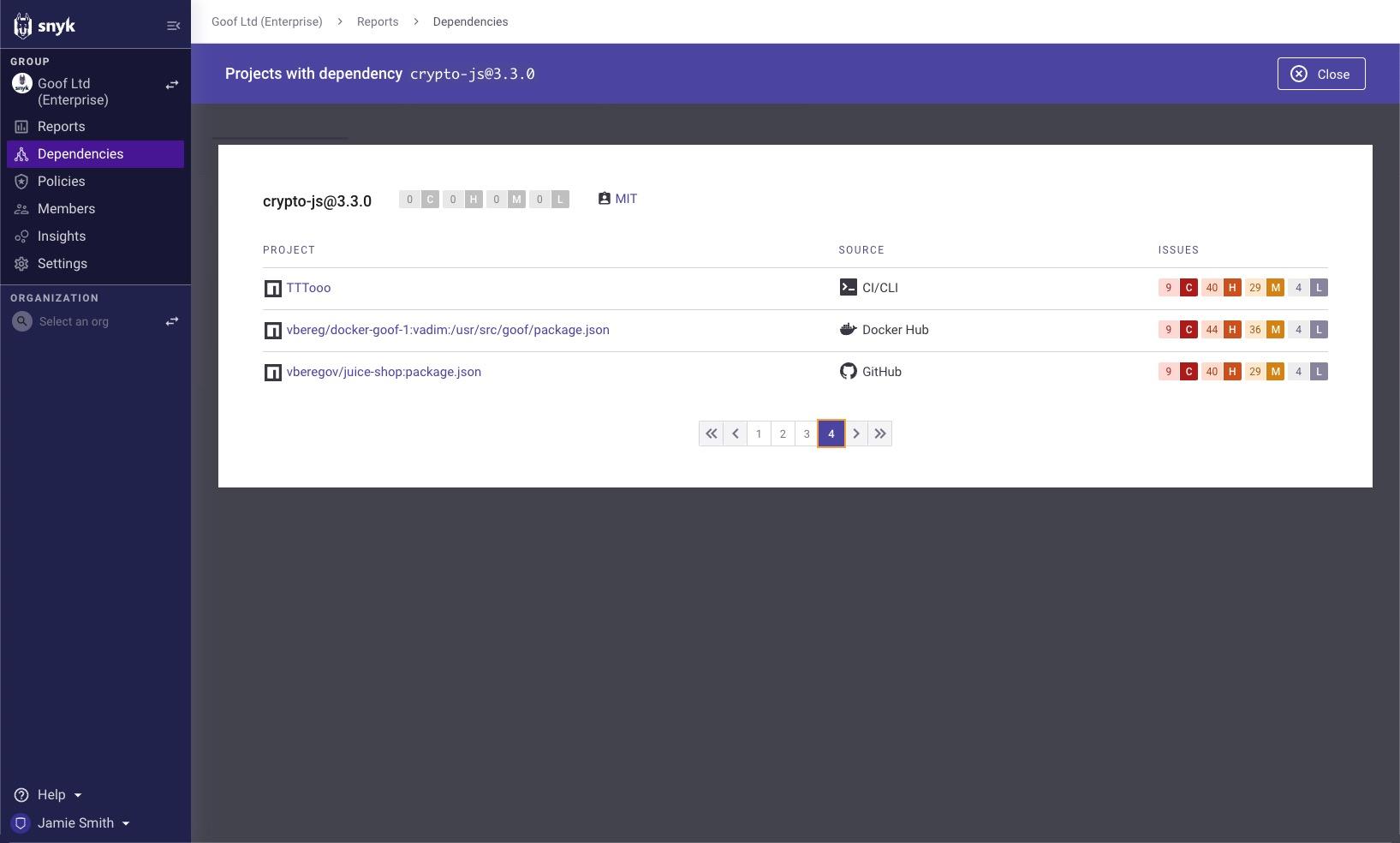Click the Policies shield icon
The height and width of the screenshot is (843, 1400).
pyautogui.click(x=21, y=181)
